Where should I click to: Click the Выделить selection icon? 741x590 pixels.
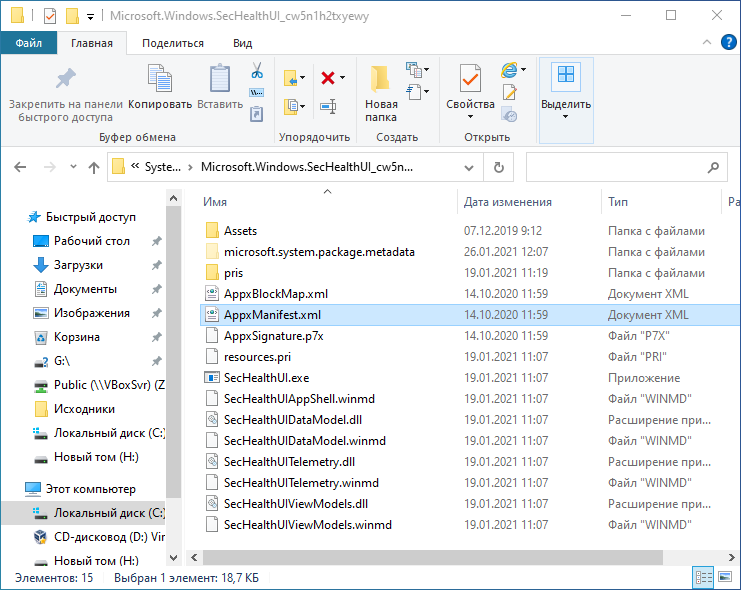click(566, 75)
